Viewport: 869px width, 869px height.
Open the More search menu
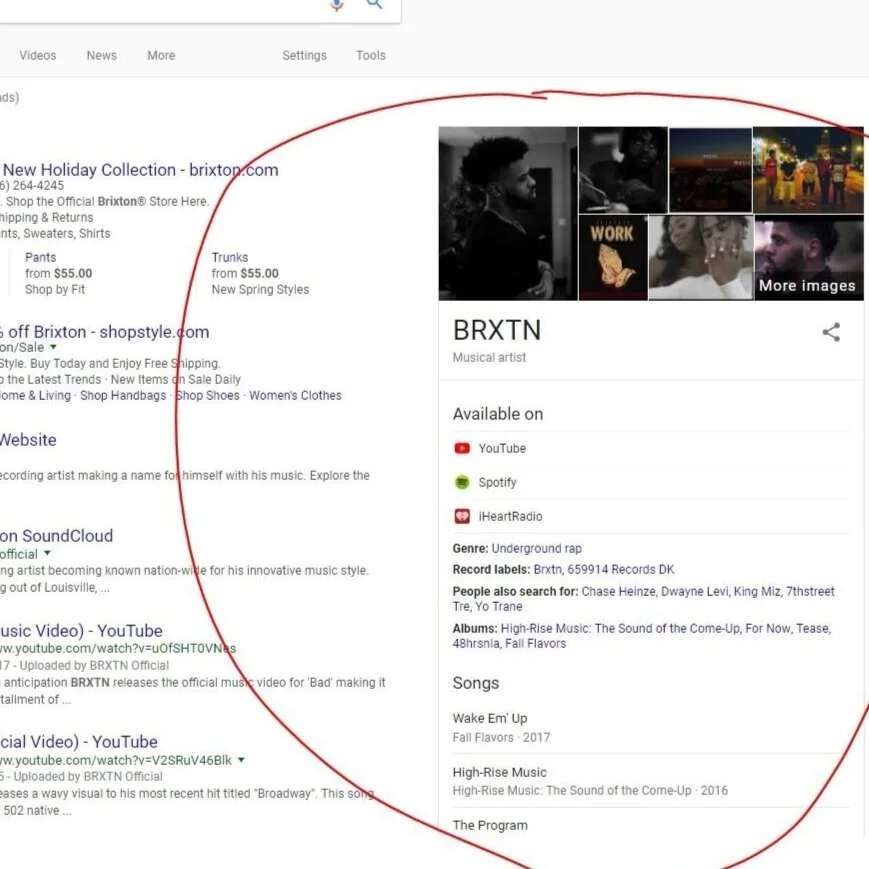coord(161,55)
